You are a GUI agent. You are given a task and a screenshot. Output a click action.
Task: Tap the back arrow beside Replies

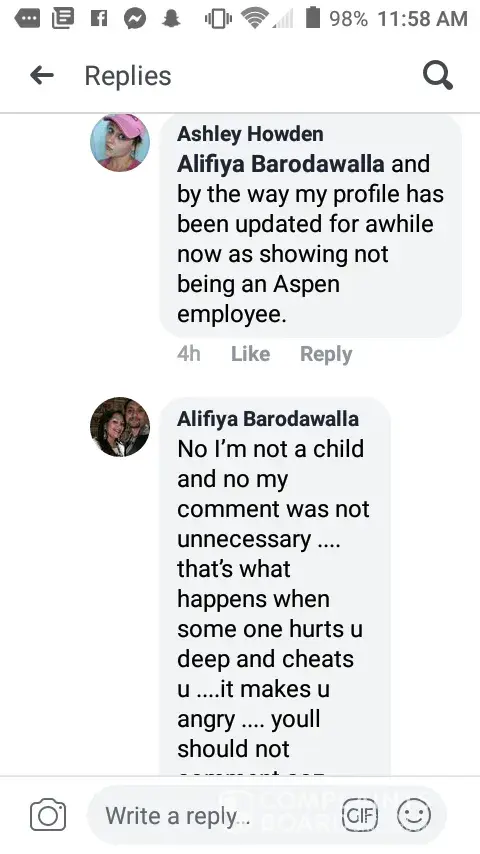[42, 76]
